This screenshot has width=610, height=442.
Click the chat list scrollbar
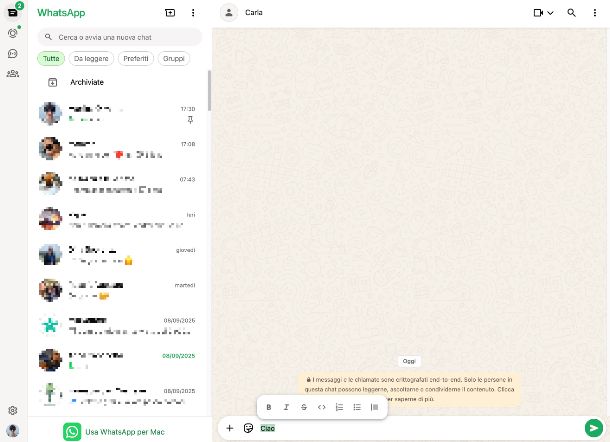(209, 90)
